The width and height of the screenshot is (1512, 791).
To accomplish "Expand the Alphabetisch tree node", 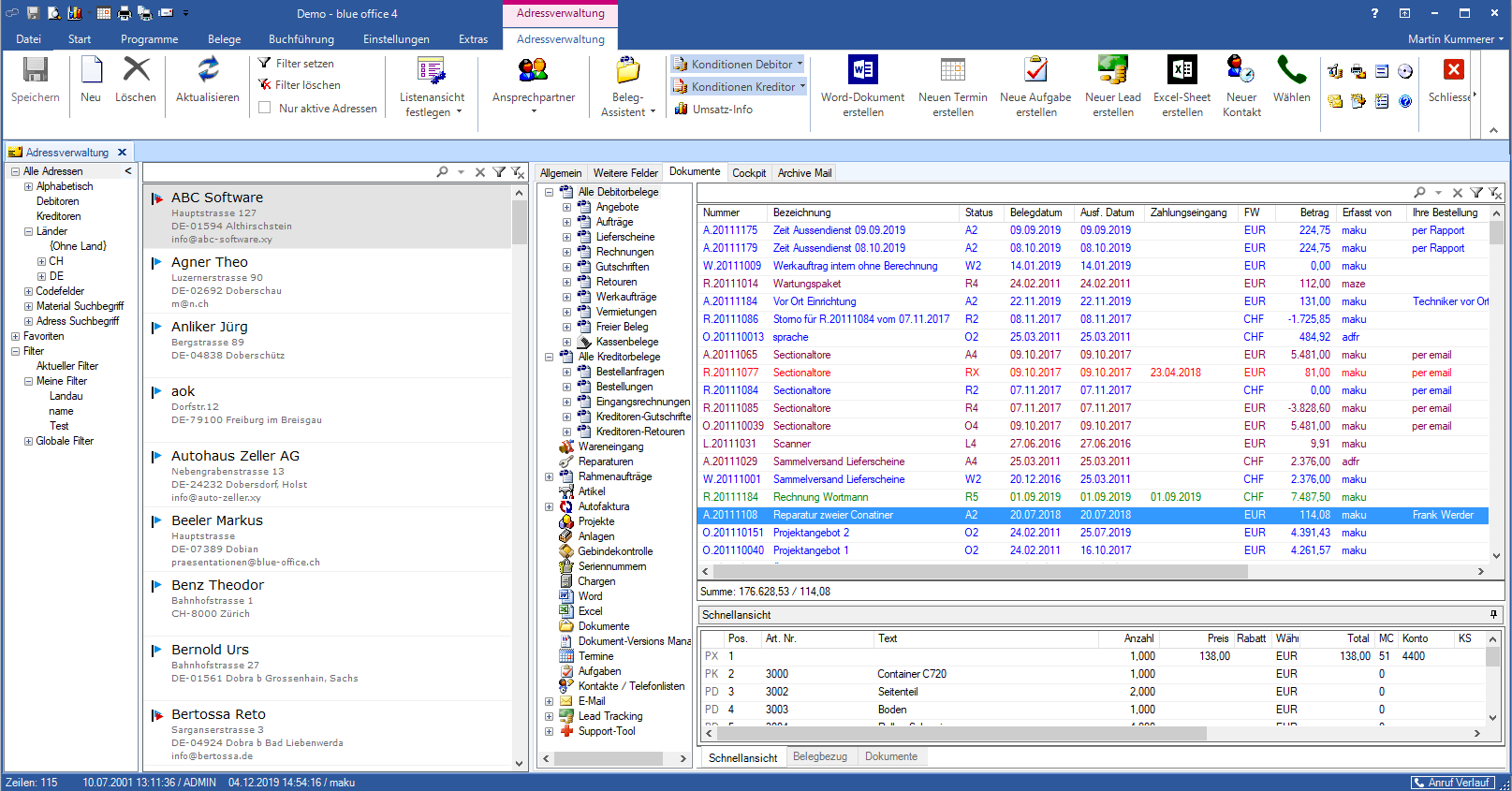I will pyautogui.click(x=28, y=187).
